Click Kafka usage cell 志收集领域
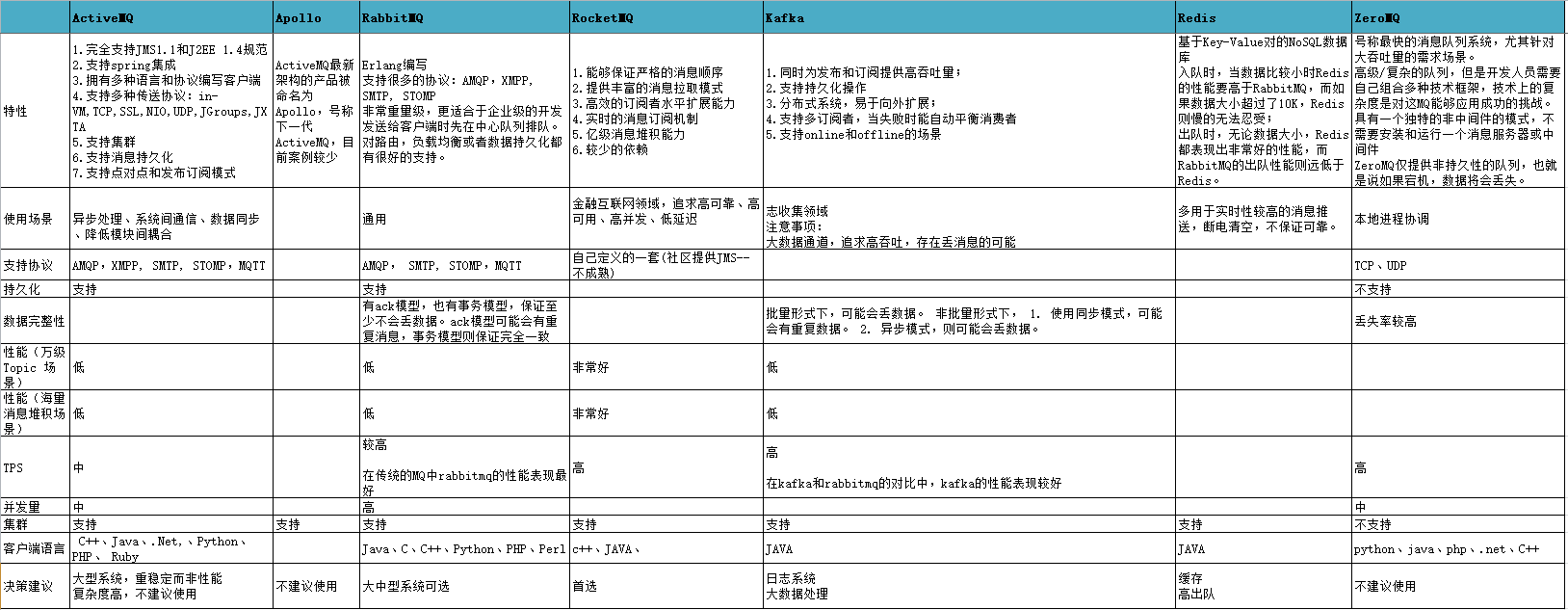The height and width of the screenshot is (610, 1568). [970, 219]
